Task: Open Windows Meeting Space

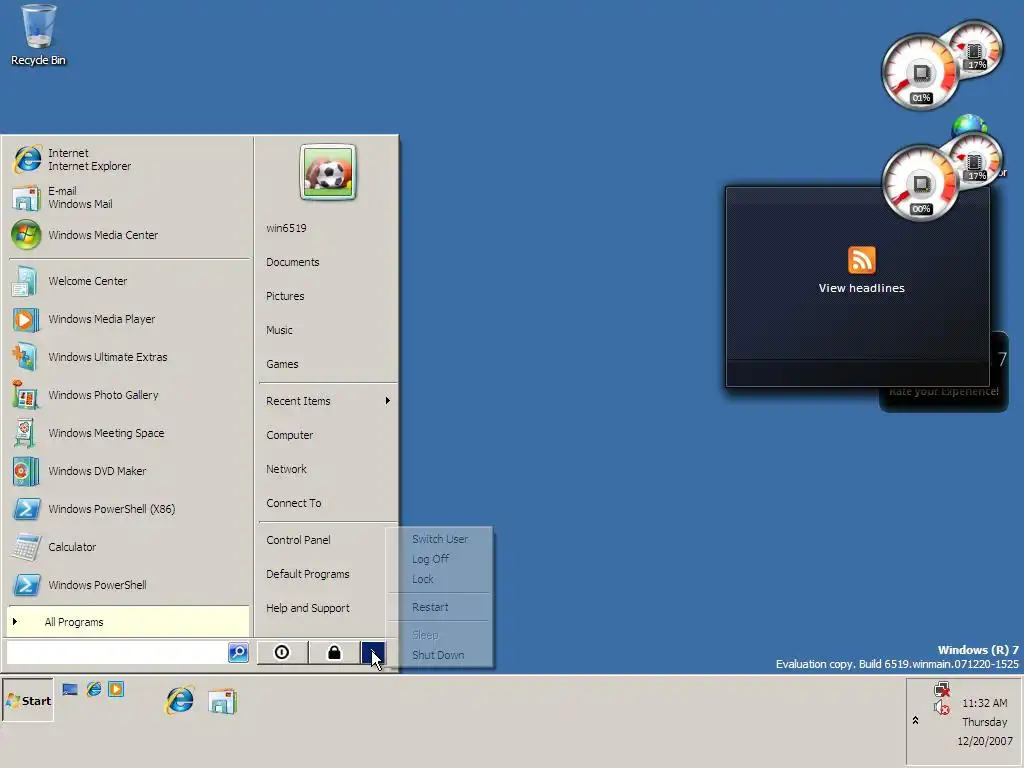Action: coord(128,432)
